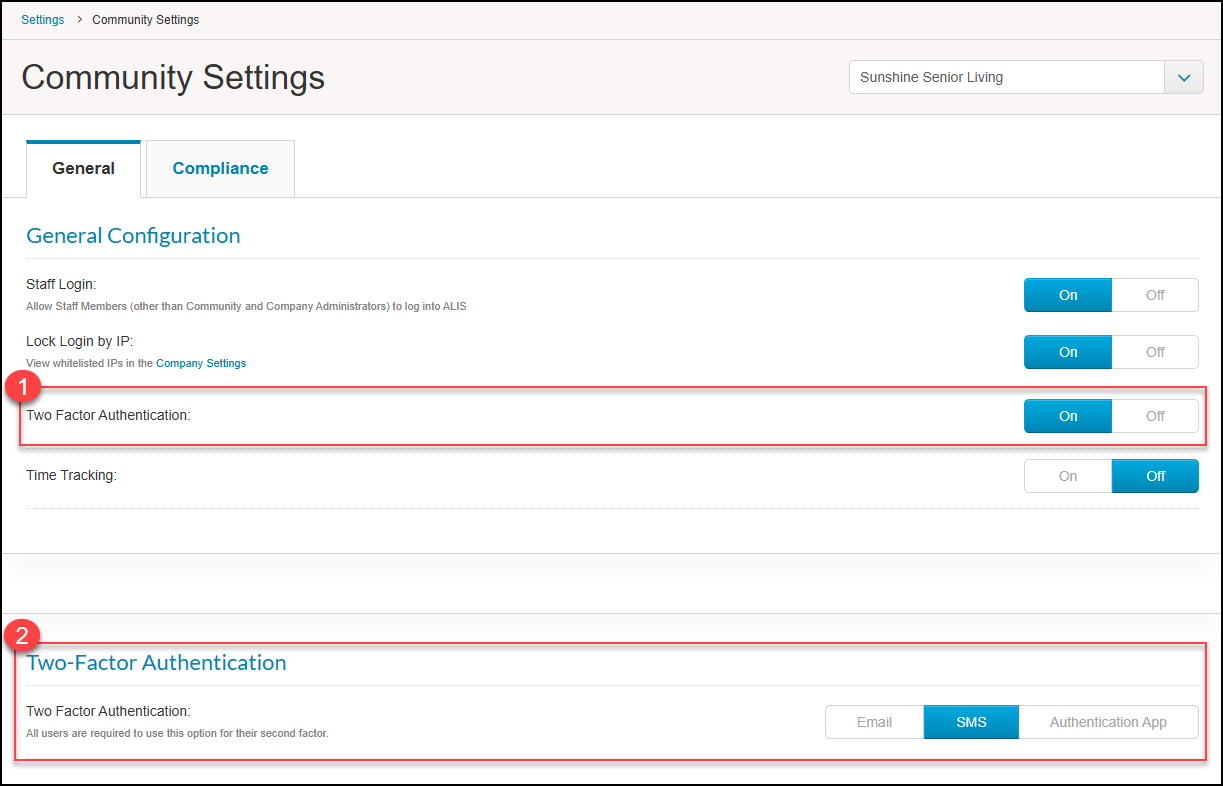Turn Lock Login by IP On

point(1068,352)
